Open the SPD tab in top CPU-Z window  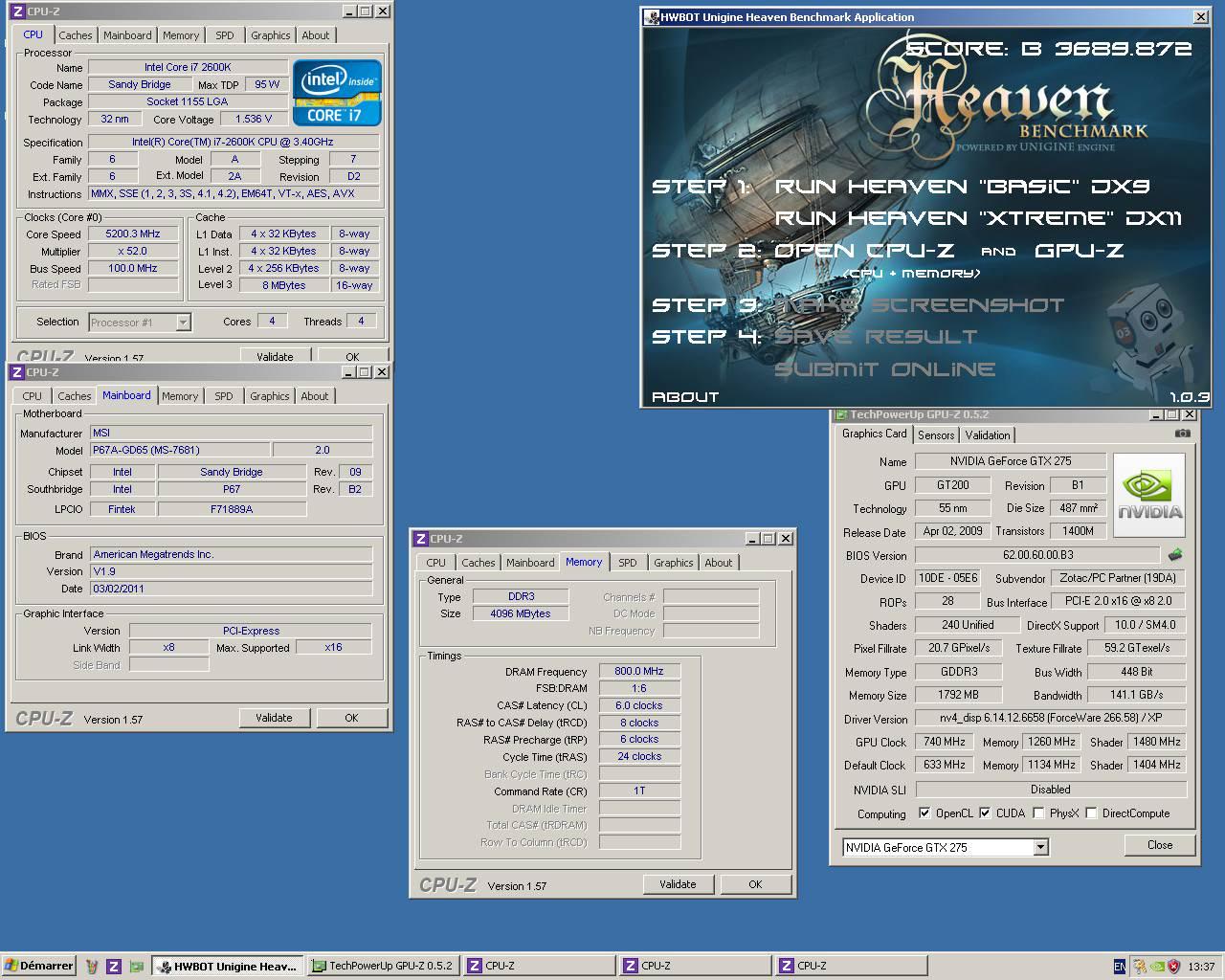click(x=224, y=35)
